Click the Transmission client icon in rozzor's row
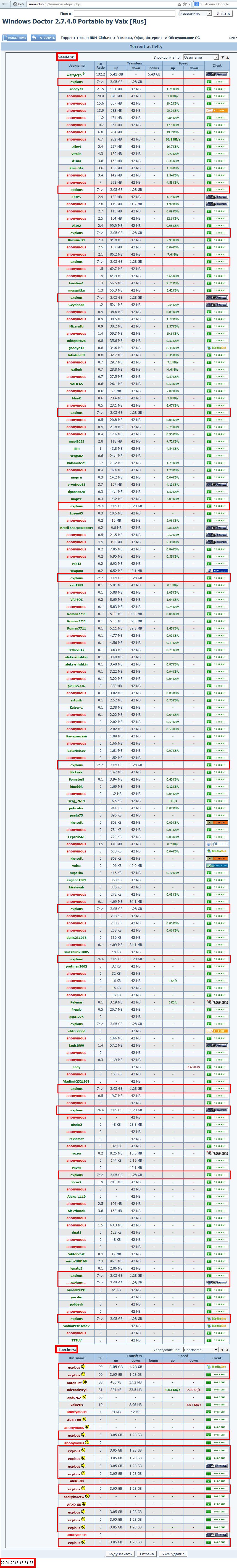 217,1153
